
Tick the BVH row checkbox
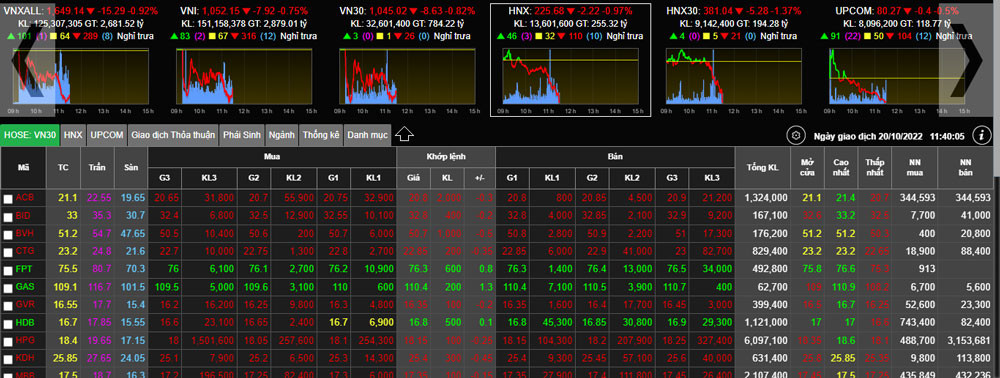[x=8, y=235]
